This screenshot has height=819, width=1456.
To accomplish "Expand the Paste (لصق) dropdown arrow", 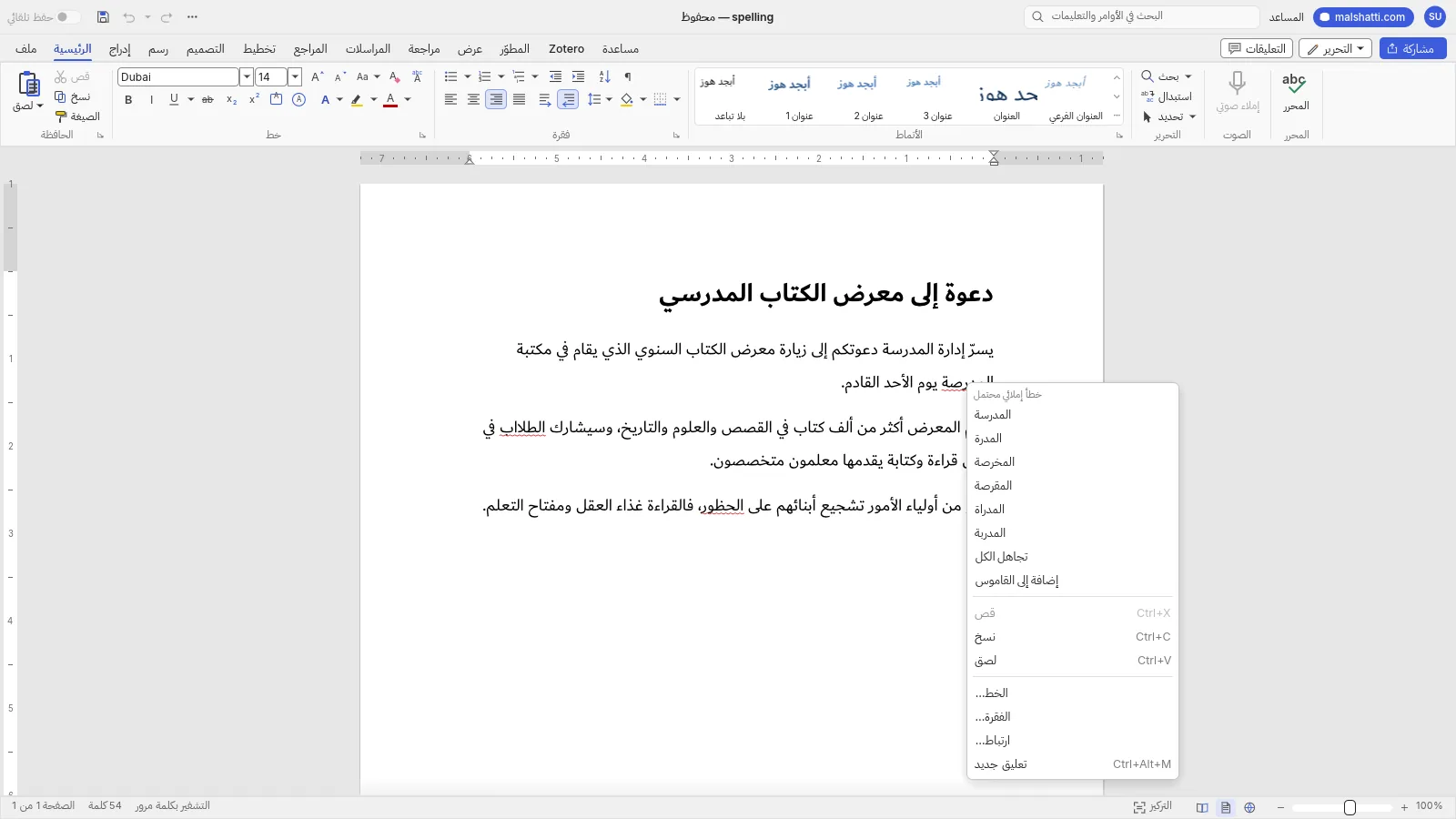I will (40, 106).
